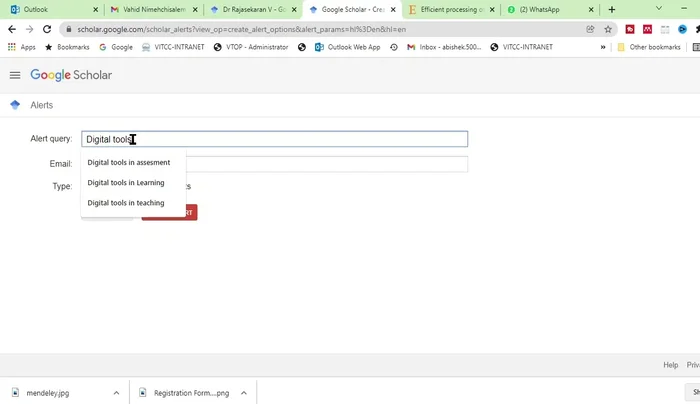Switch to the WhatsApp tab

543,9
